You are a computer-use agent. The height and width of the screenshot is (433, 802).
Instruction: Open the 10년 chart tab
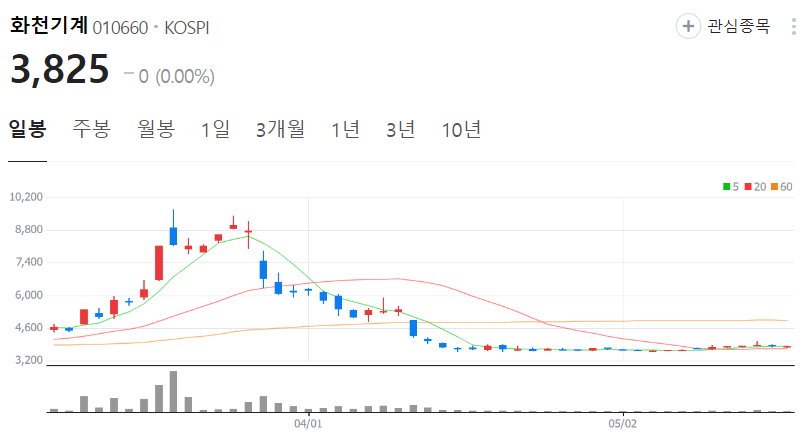pos(461,129)
